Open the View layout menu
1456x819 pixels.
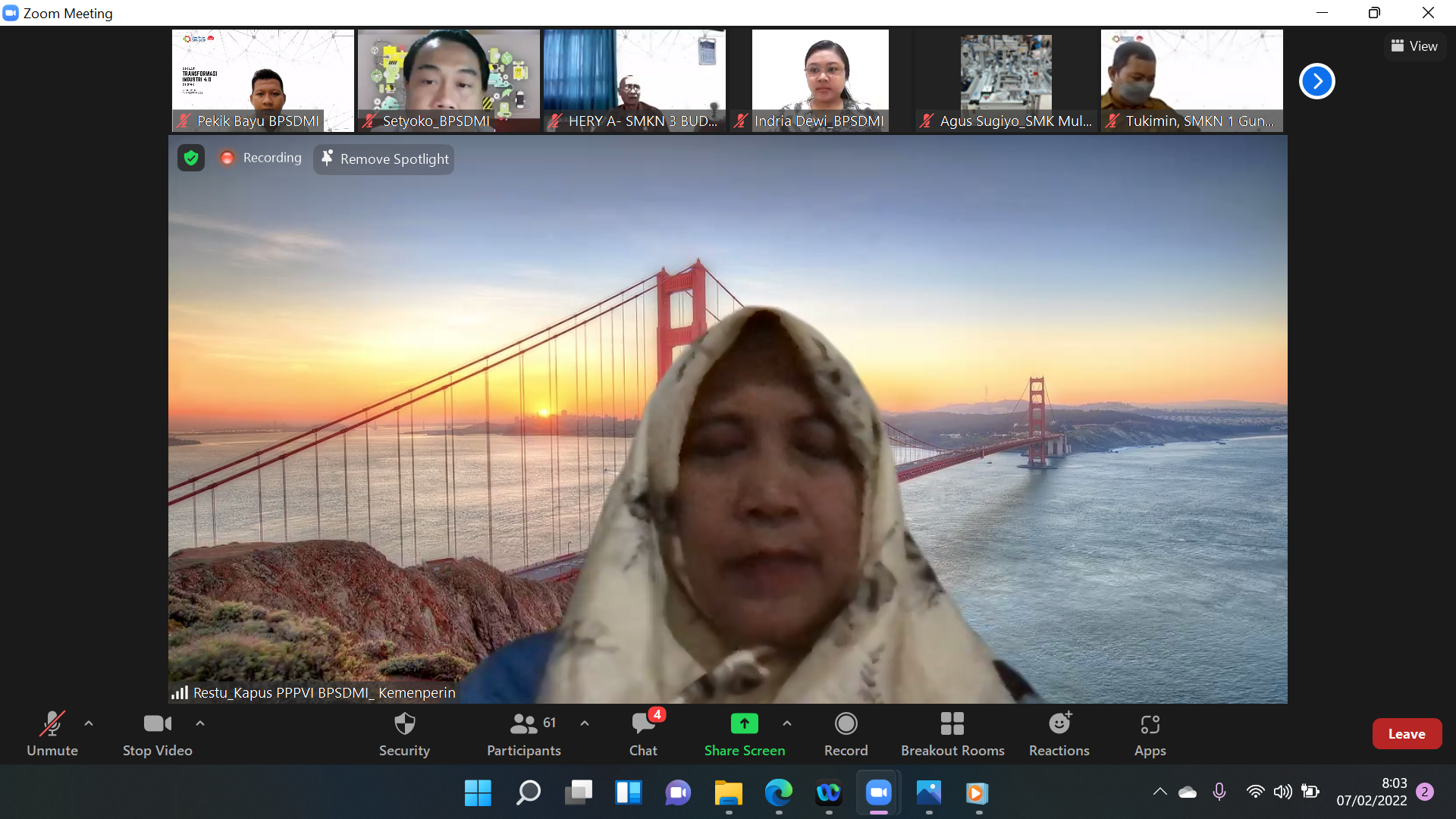tap(1414, 46)
